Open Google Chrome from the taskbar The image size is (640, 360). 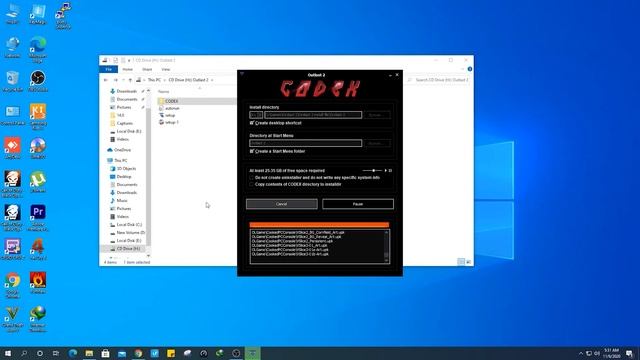pos(138,353)
